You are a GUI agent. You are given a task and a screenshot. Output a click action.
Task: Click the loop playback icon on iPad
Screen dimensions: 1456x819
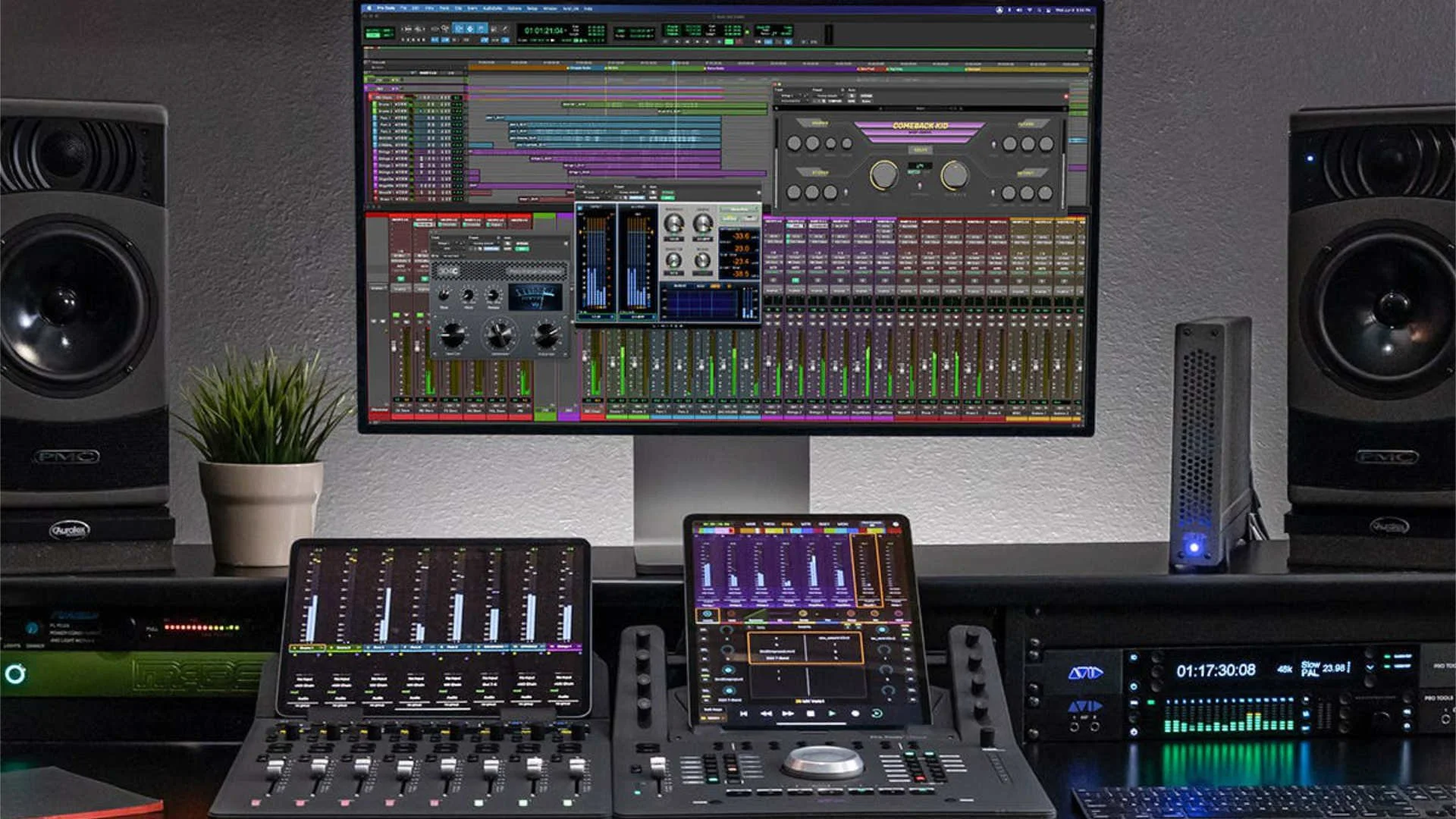tap(877, 714)
